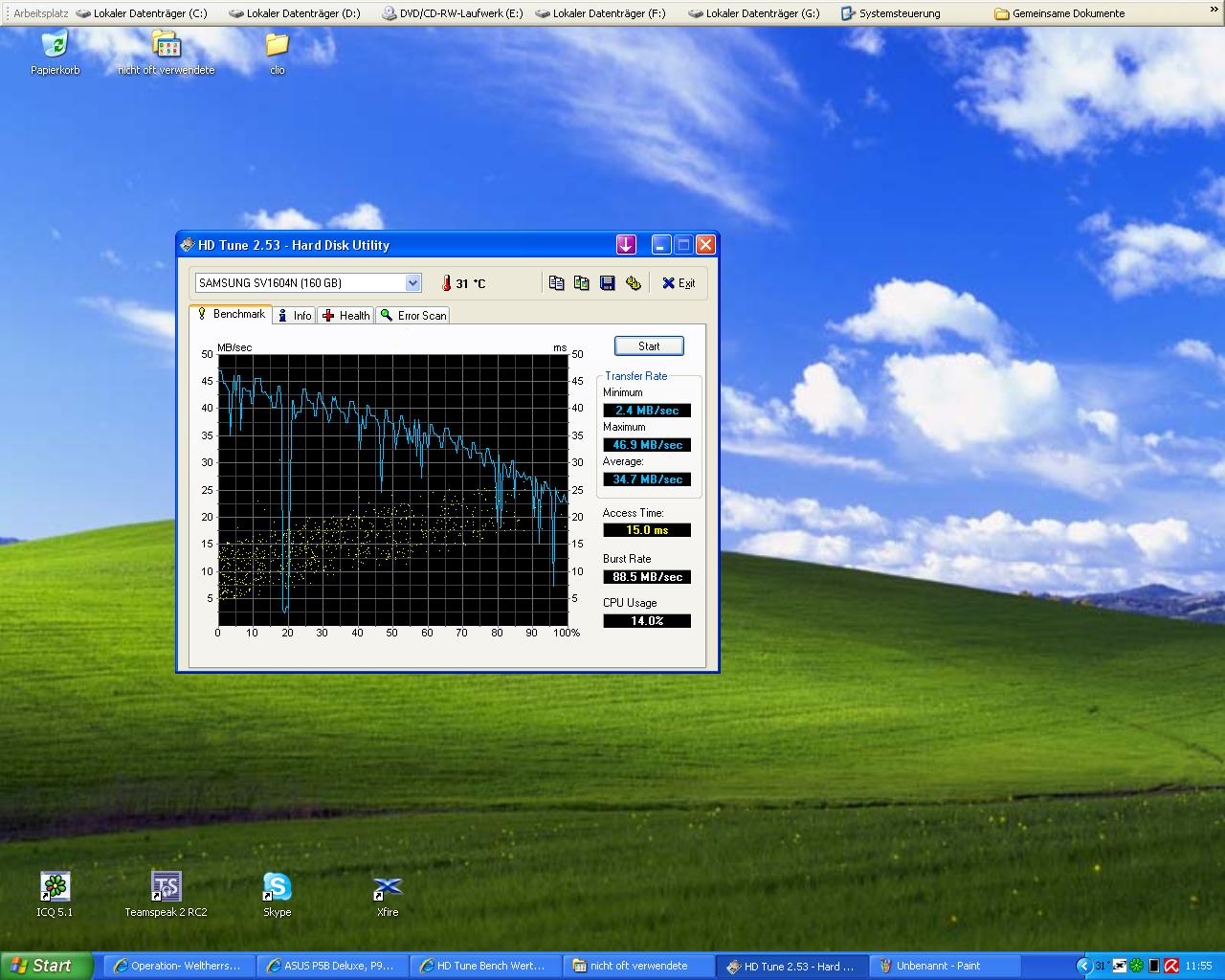Close the HD Tune window

(705, 244)
